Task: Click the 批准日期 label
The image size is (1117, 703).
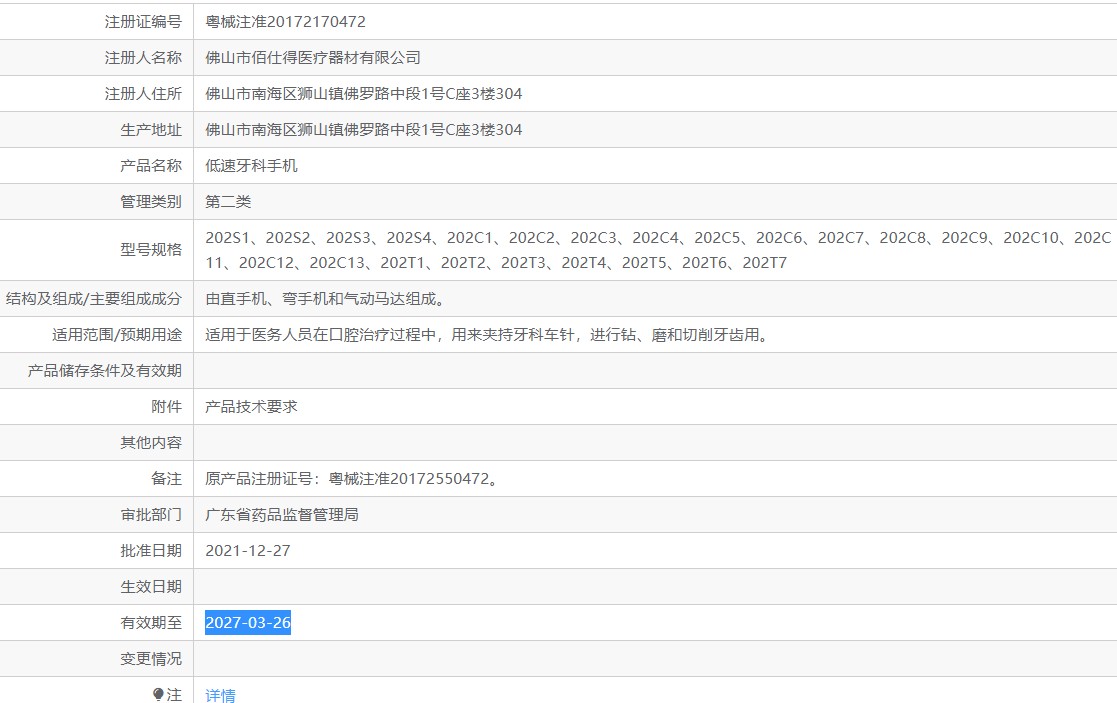Action: [x=151, y=551]
